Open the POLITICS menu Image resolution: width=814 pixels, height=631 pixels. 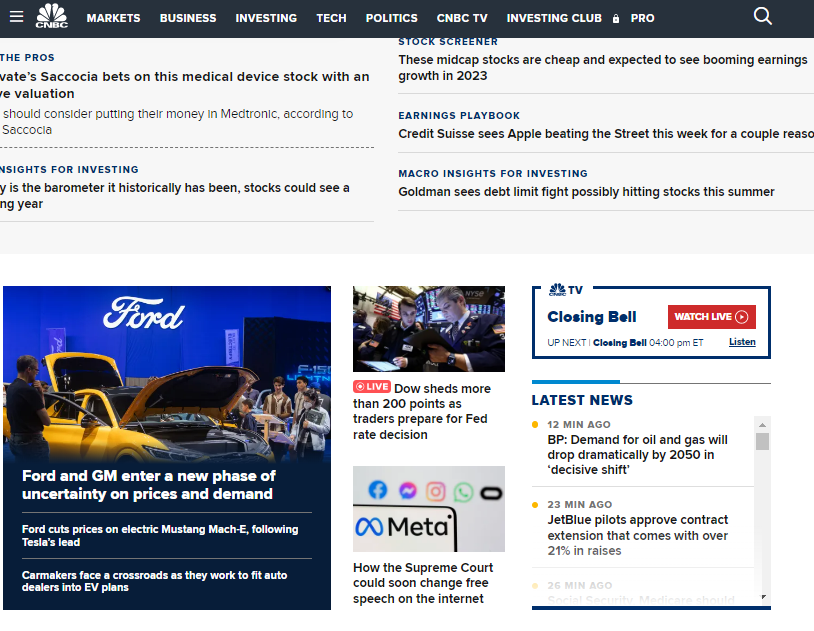(391, 18)
